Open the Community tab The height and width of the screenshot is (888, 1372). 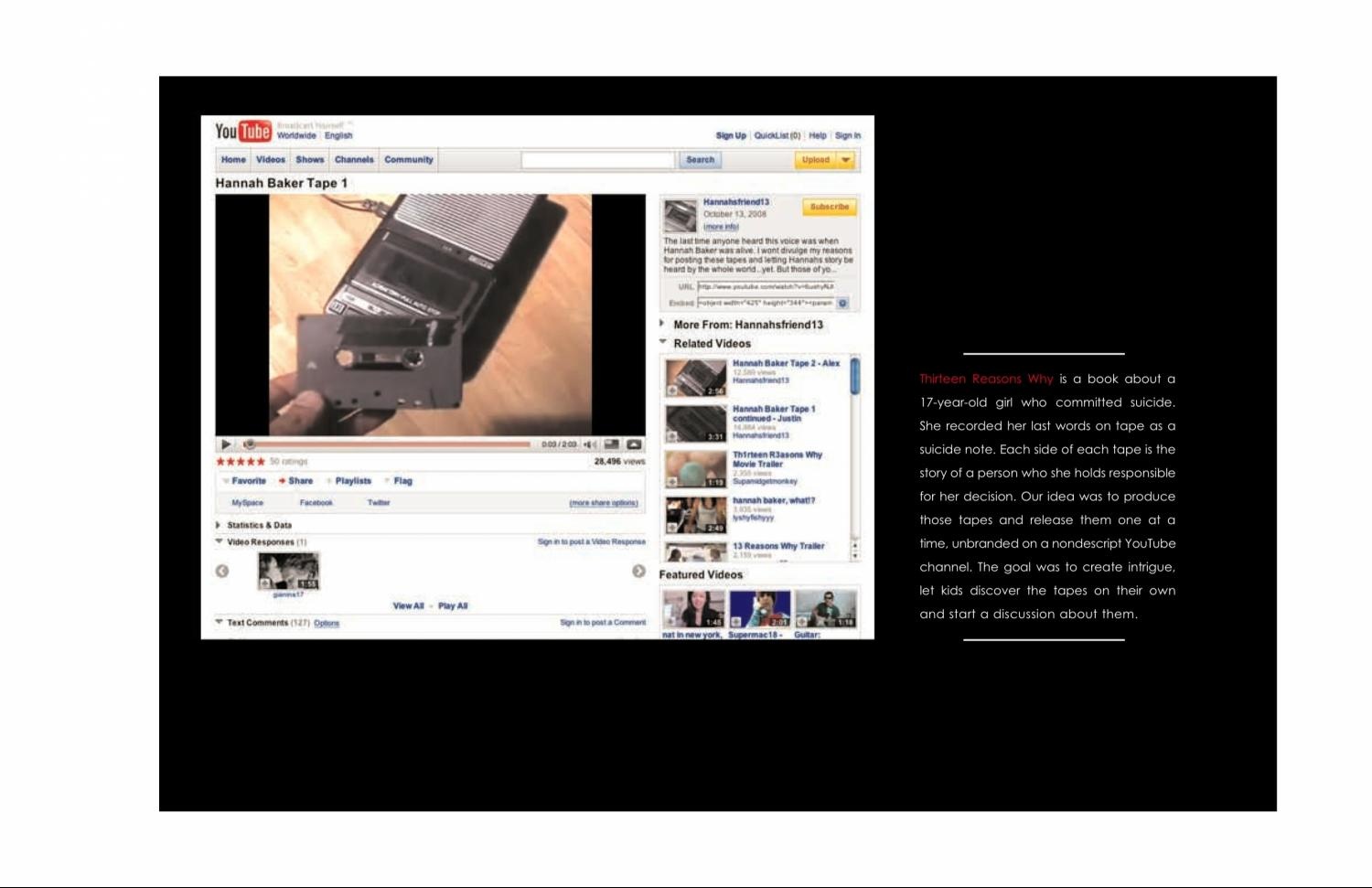(x=409, y=160)
